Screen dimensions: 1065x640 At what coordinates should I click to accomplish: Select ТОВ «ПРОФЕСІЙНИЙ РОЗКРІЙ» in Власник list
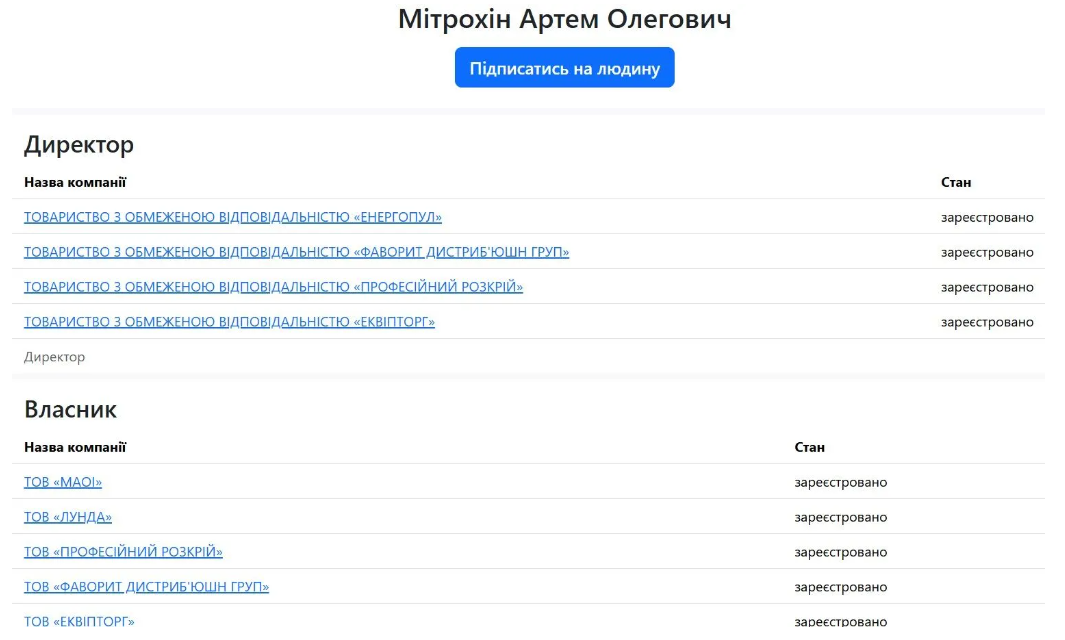point(123,552)
